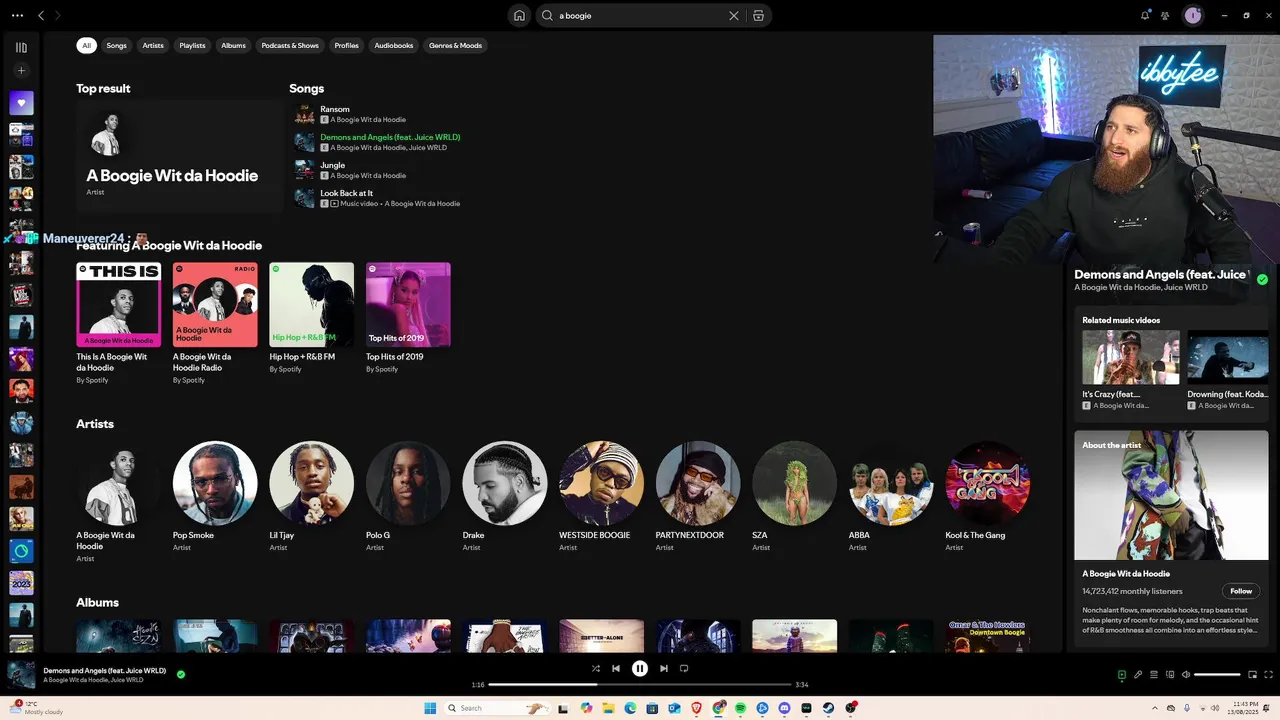Open the It's Crazy related music video
This screenshot has height=720, width=1280.
pos(1131,357)
